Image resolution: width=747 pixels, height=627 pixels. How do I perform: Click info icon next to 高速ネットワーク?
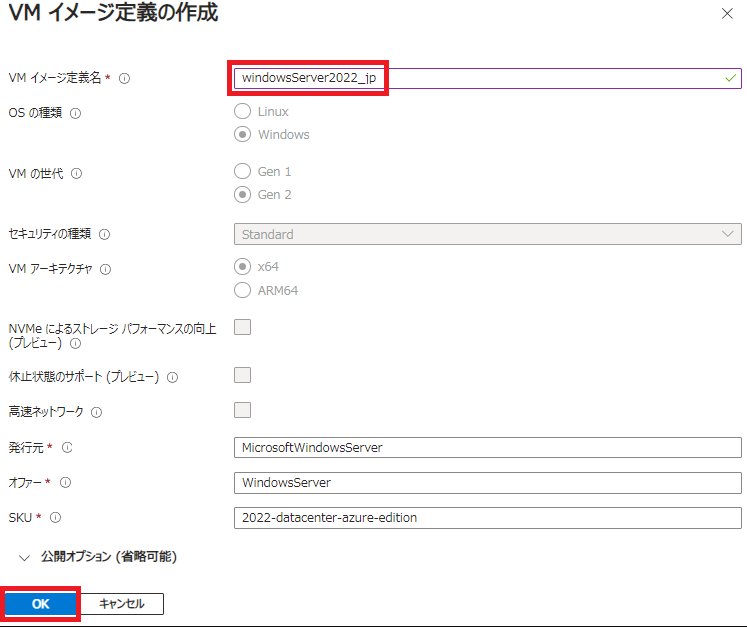click(x=96, y=412)
